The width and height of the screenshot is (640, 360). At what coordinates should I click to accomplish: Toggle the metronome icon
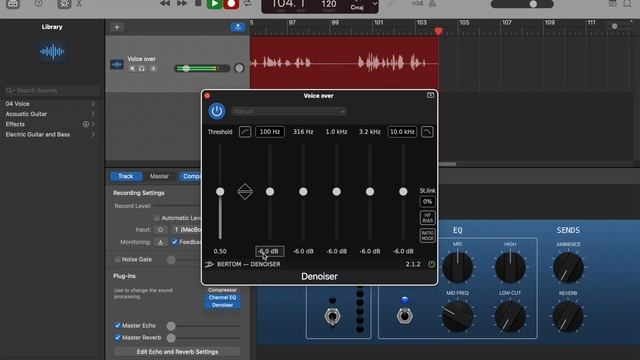432,4
